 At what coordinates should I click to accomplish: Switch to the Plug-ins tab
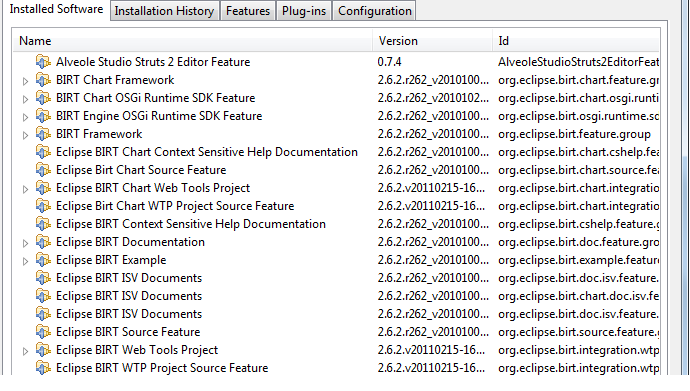(304, 11)
